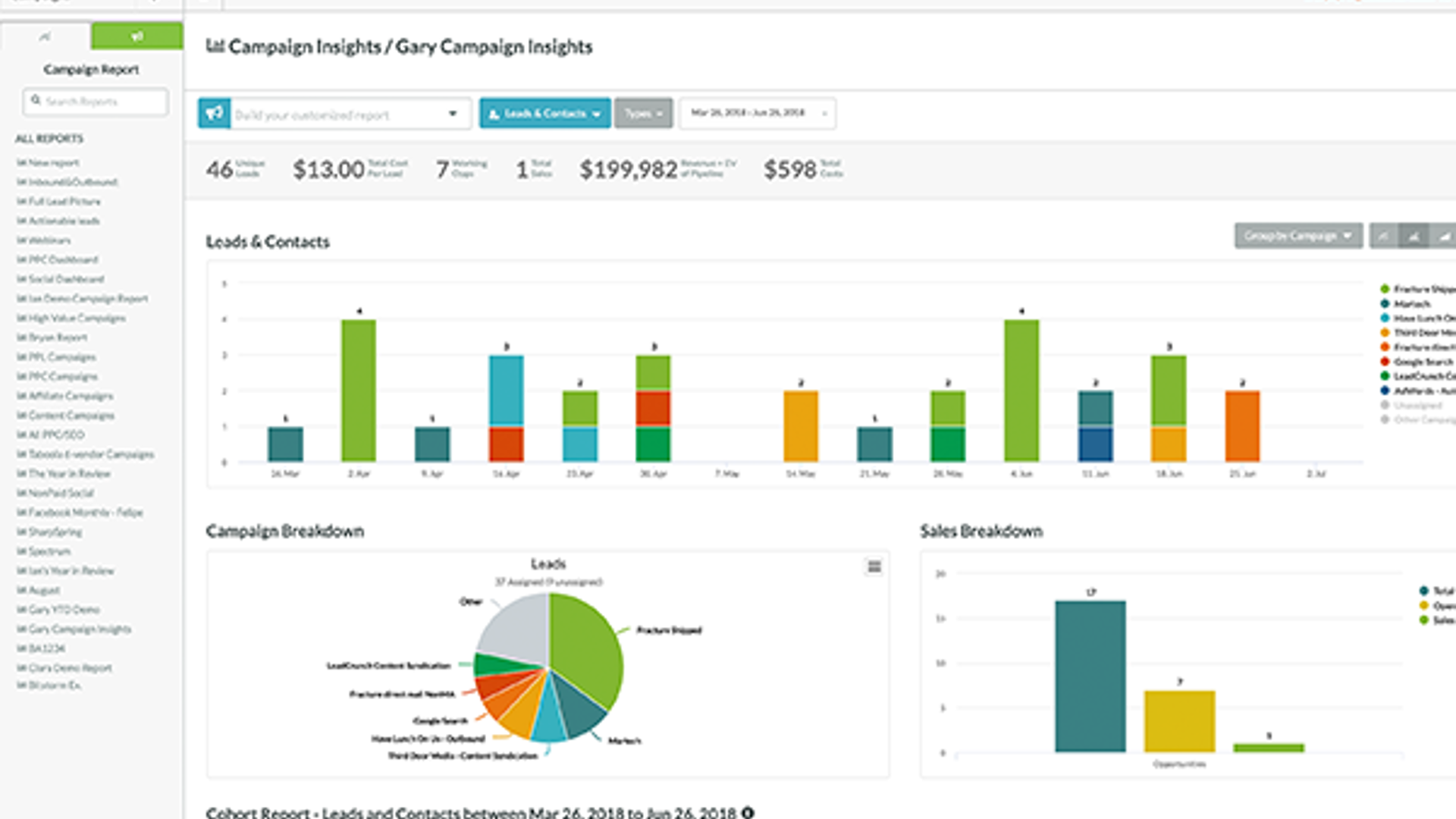Viewport: 1456px width, 819px height.
Task: Switch to the line chart sidebar tab
Action: point(45,36)
